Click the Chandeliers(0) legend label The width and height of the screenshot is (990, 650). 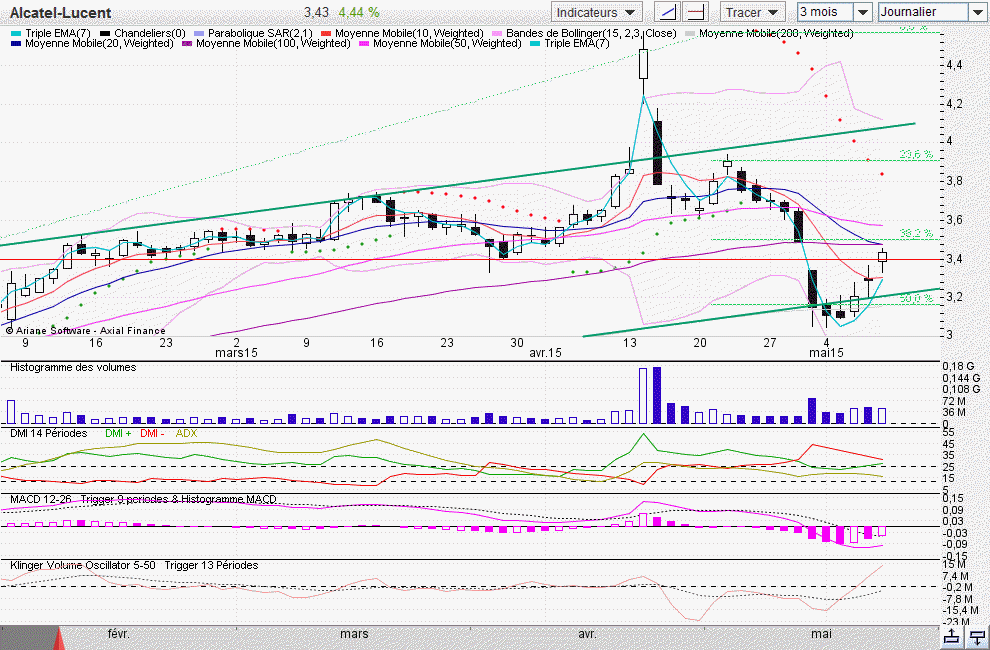tap(150, 33)
